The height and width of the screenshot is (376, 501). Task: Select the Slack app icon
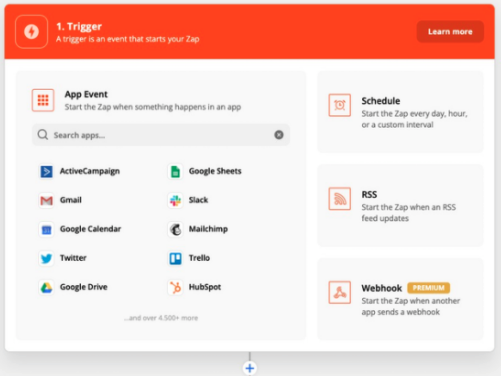pos(175,200)
